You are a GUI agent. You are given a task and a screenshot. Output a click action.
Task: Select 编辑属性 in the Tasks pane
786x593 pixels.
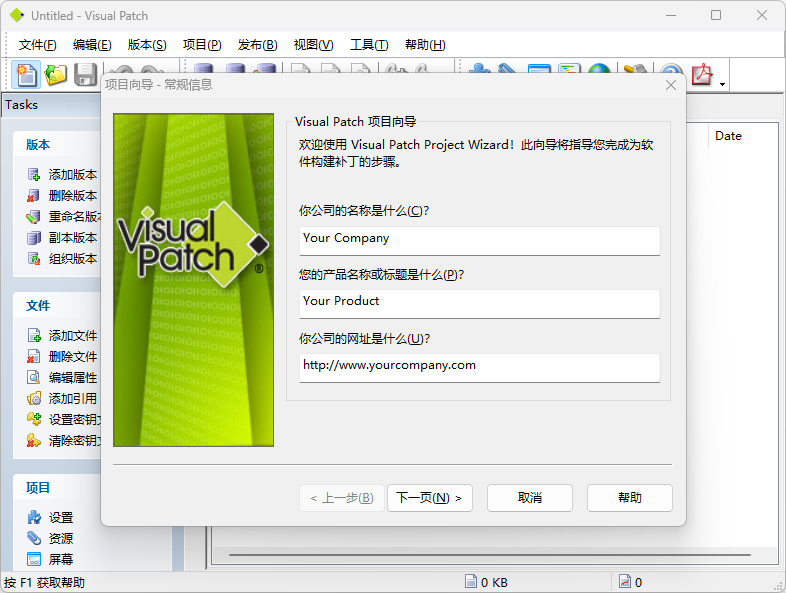pyautogui.click(x=62, y=377)
